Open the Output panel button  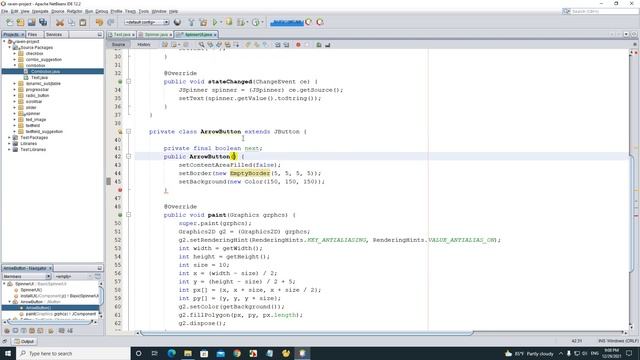(x=24, y=341)
